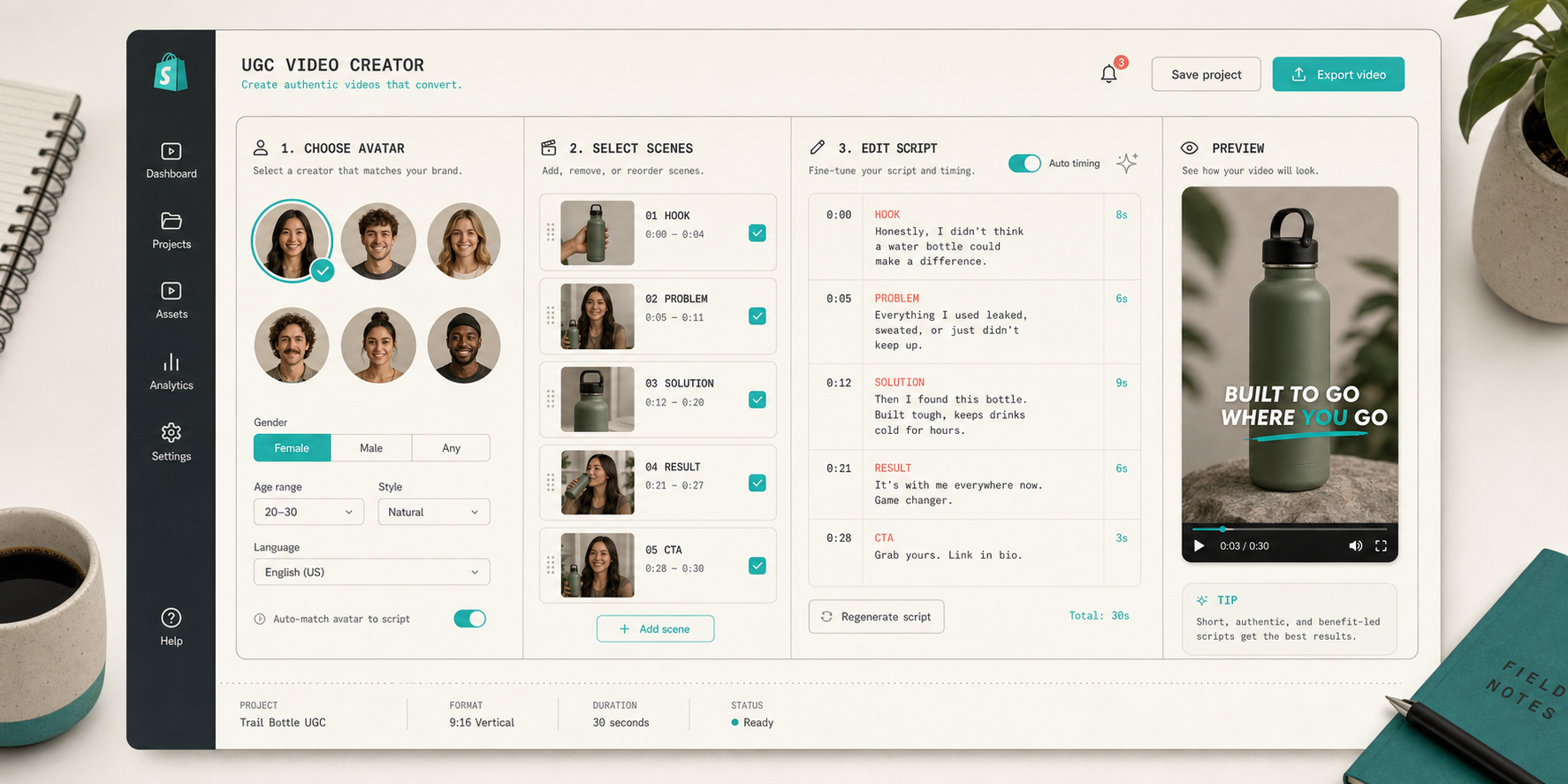
Task: Click the Tip sparkle icon
Action: coord(1202,600)
